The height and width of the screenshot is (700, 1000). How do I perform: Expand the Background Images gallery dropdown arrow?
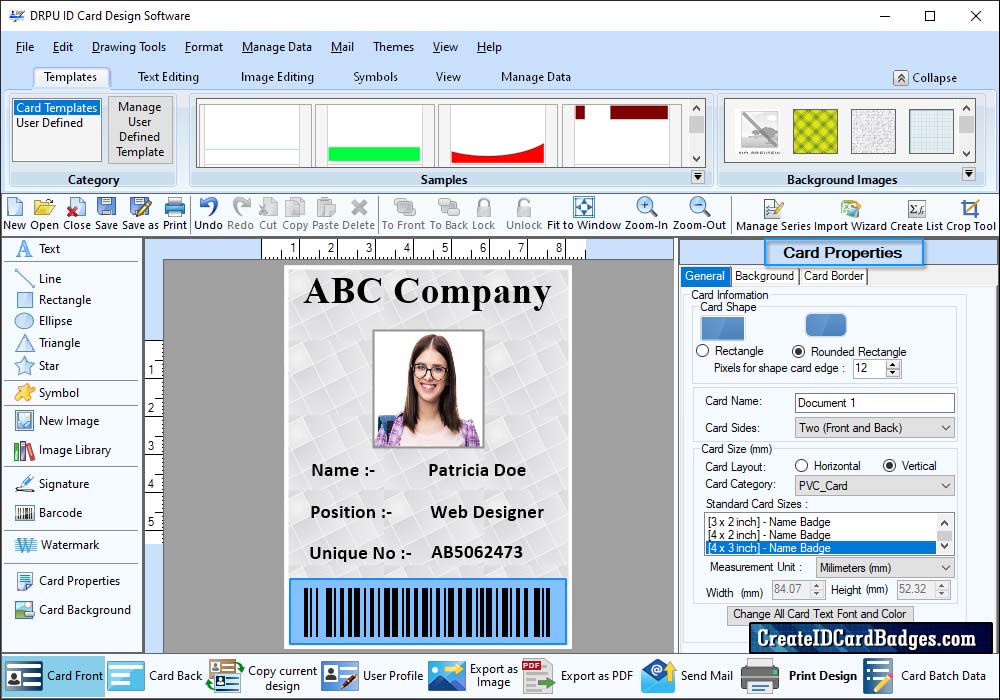[969, 173]
